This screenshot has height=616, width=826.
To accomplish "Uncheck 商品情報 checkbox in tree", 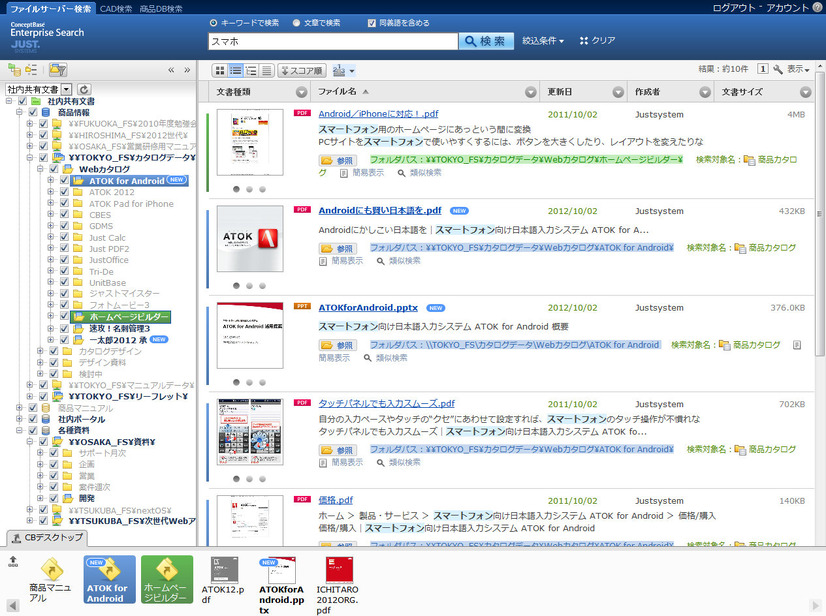I will point(33,112).
